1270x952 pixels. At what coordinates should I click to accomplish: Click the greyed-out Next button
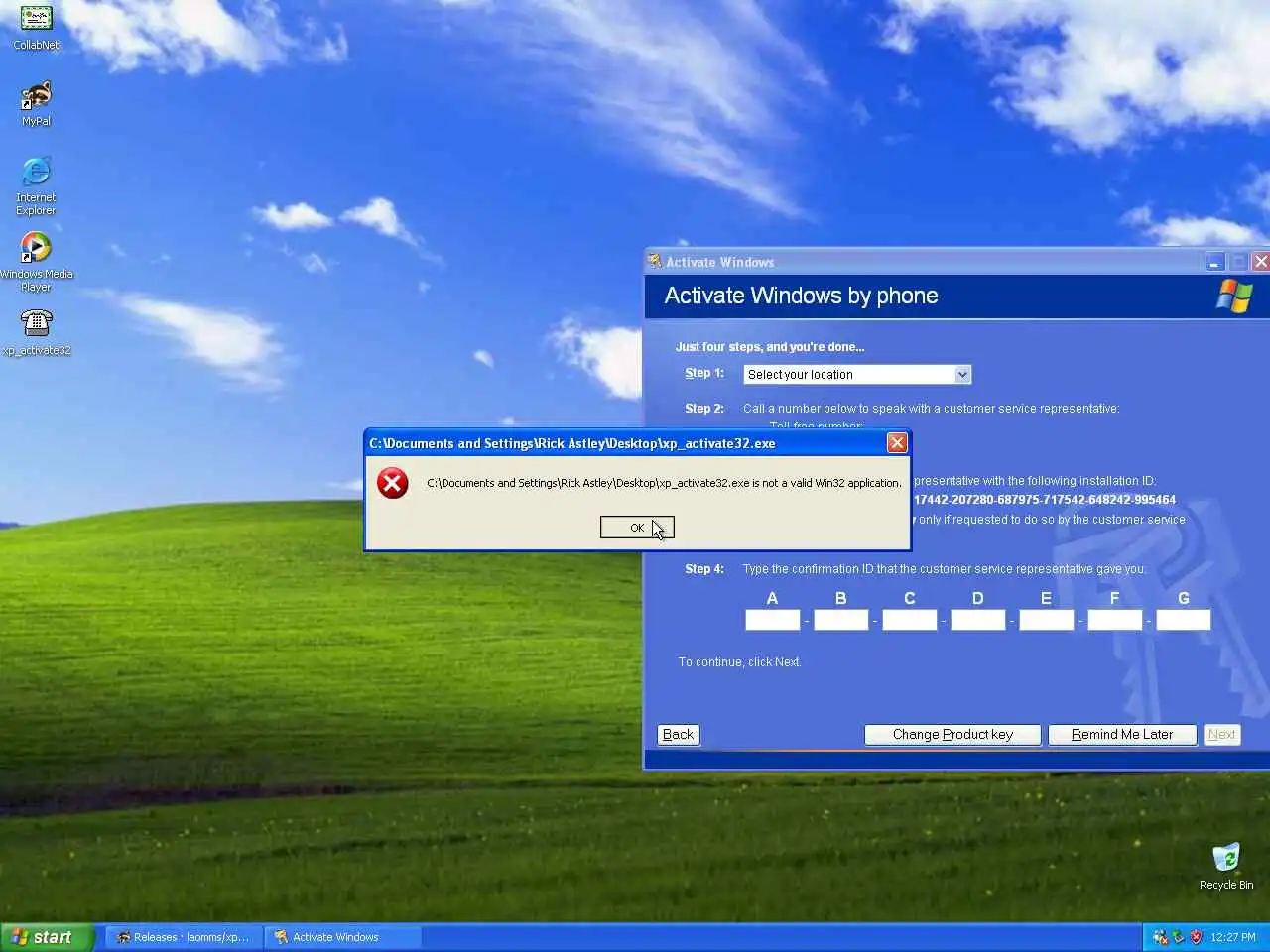point(1221,735)
